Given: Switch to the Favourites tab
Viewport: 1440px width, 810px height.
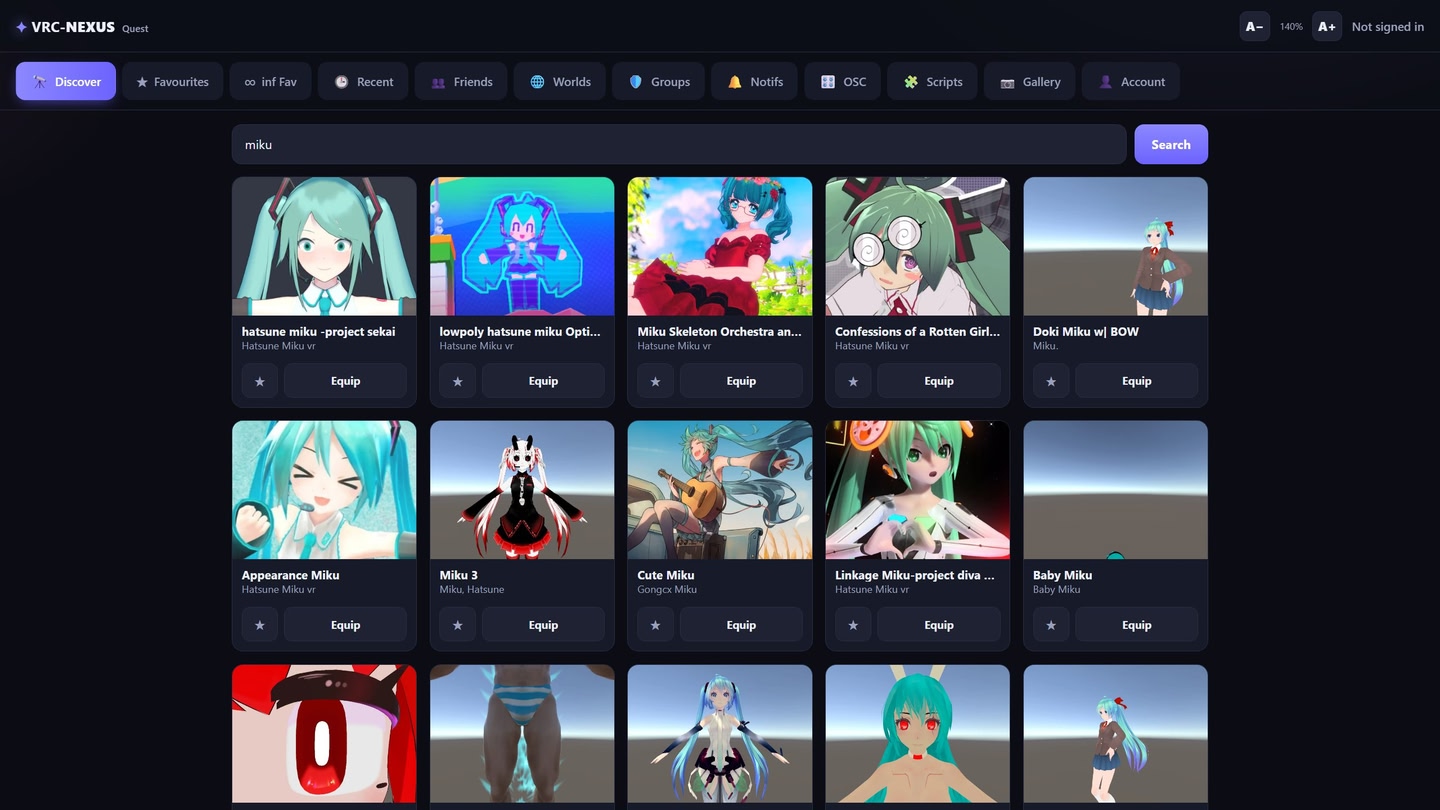Looking at the screenshot, I should pyautogui.click(x=173, y=81).
